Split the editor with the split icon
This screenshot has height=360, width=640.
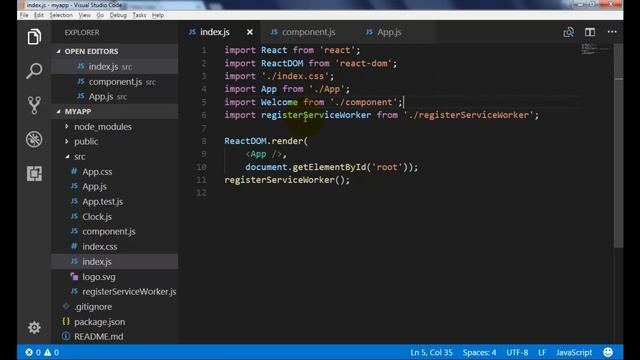(590, 32)
